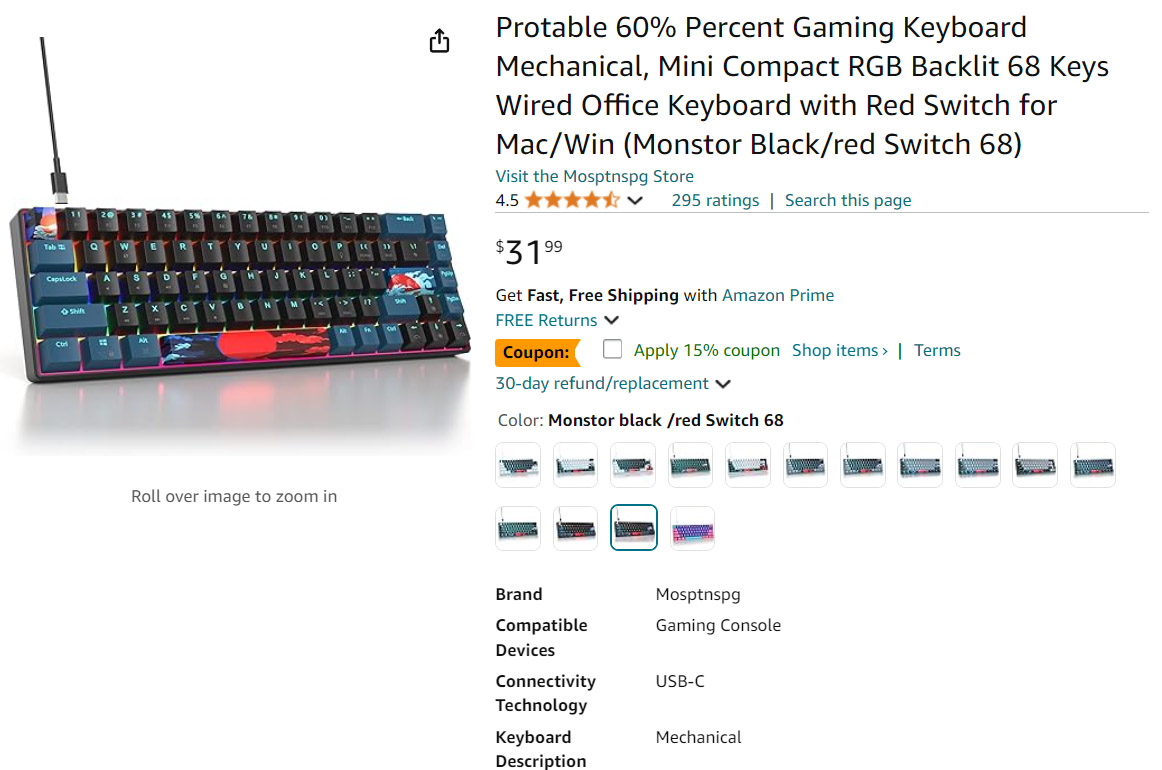Visit the Mosptnspg Store link

point(594,176)
